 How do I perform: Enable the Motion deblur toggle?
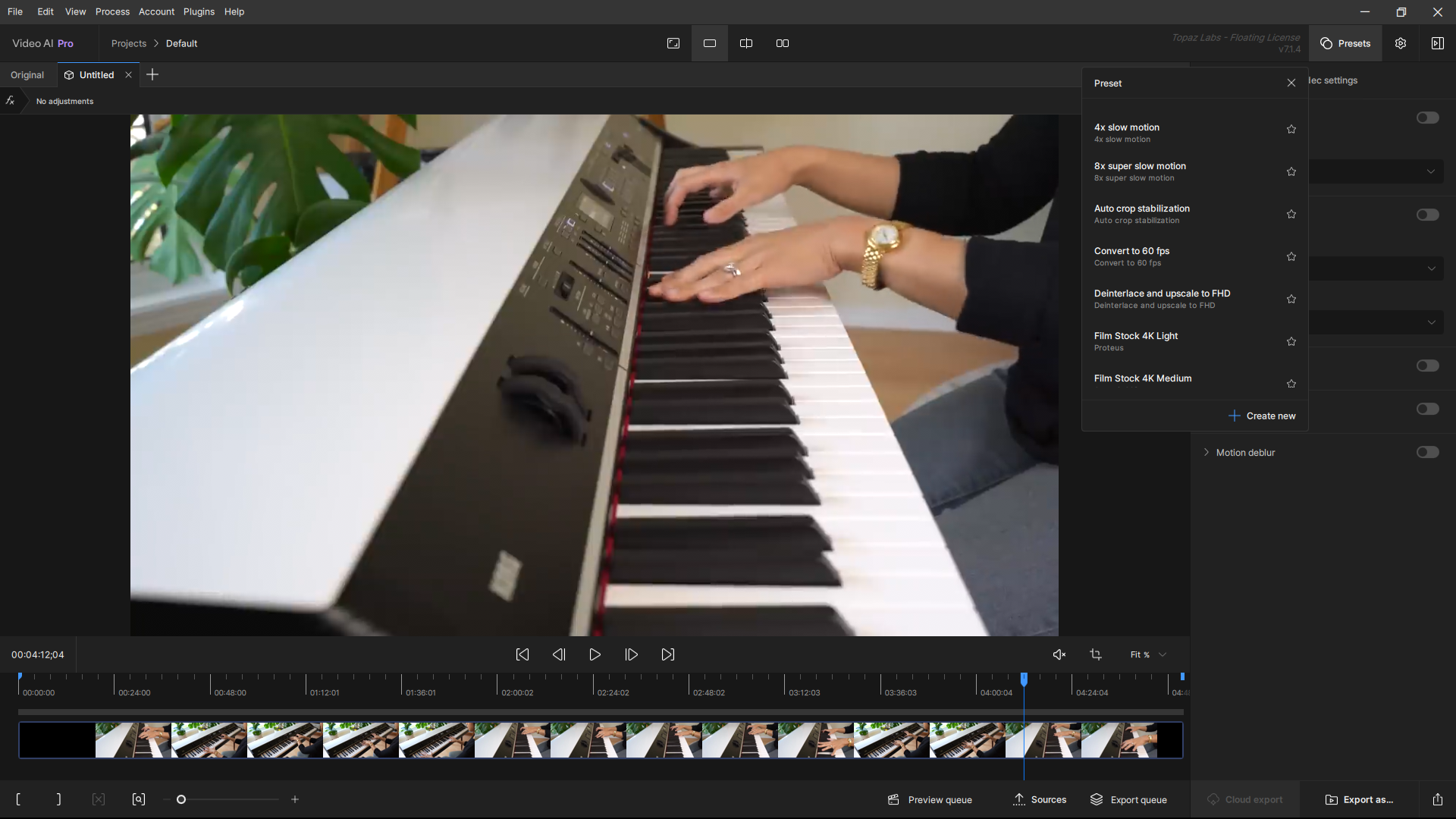click(1427, 453)
